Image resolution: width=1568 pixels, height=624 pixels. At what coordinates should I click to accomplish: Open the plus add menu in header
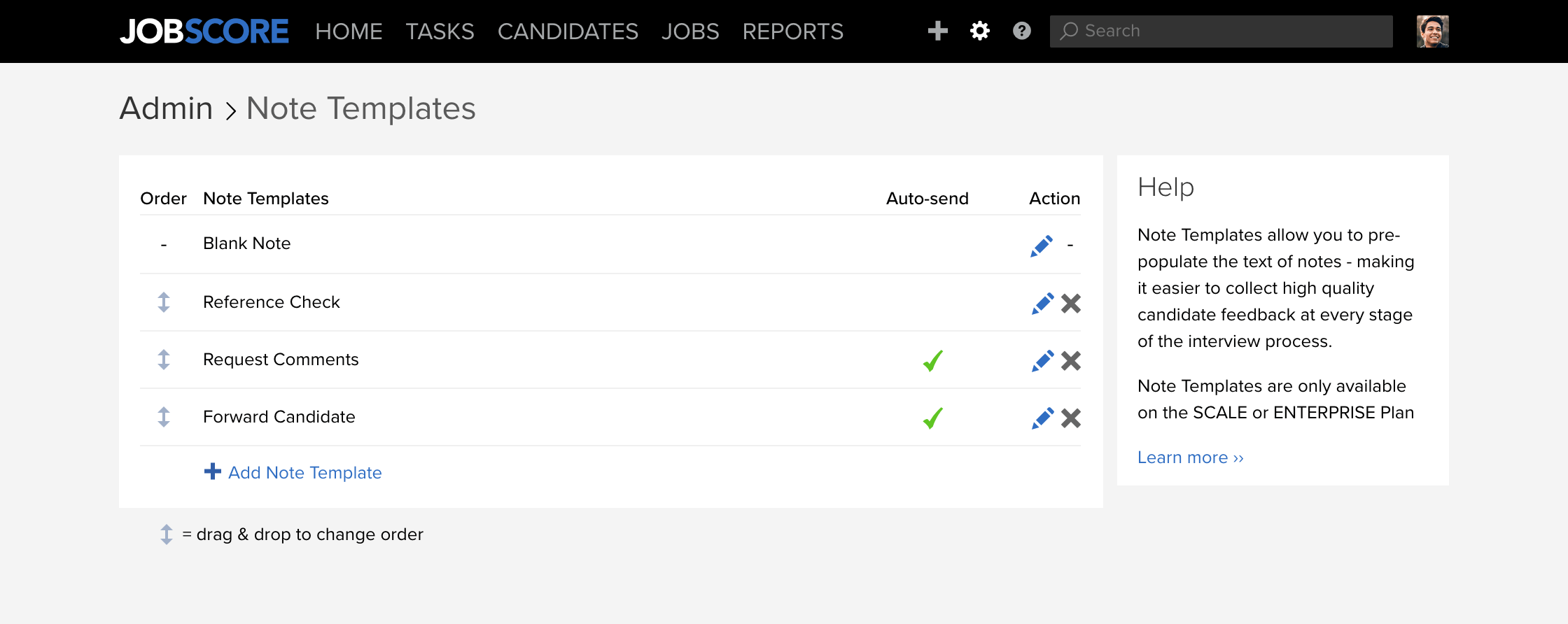[x=937, y=31]
